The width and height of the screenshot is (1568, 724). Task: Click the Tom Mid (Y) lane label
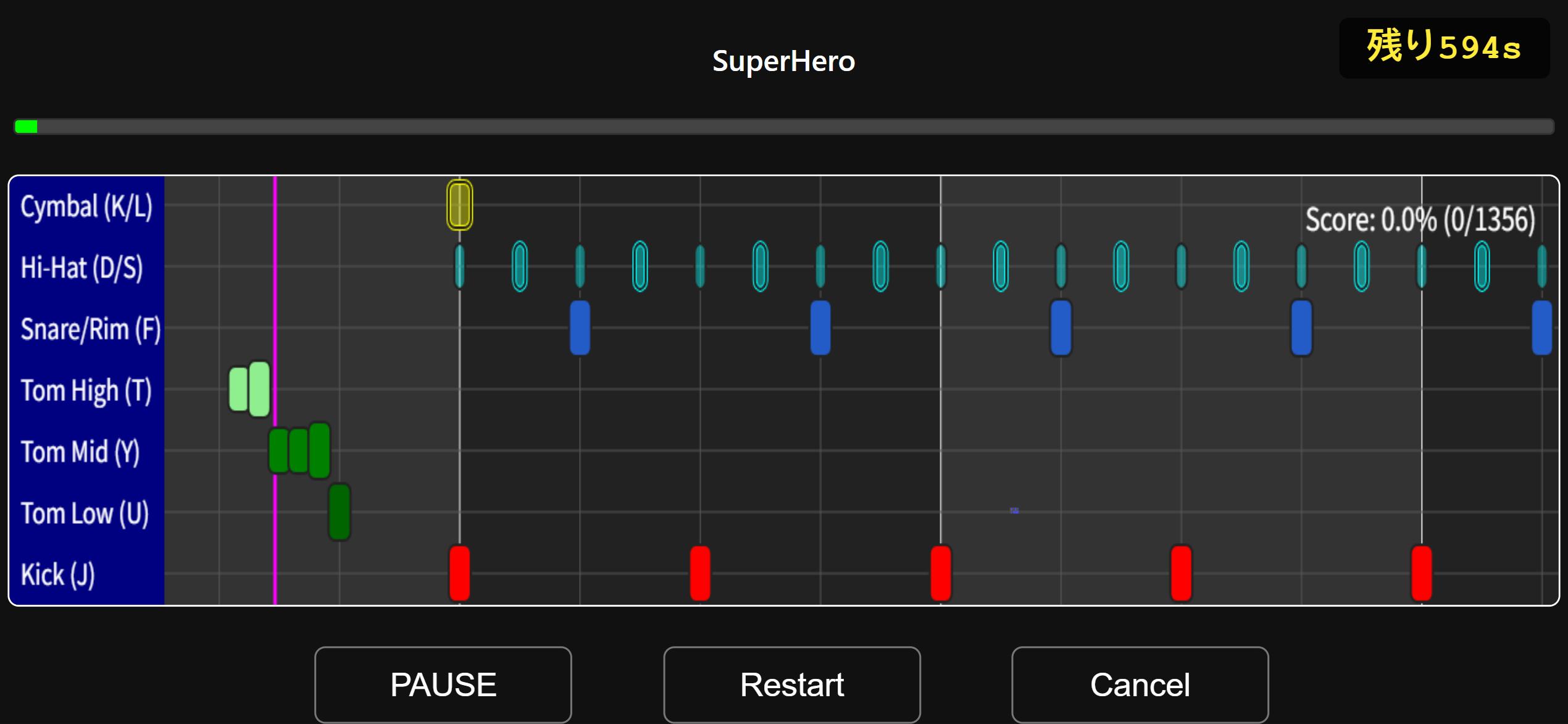80,452
